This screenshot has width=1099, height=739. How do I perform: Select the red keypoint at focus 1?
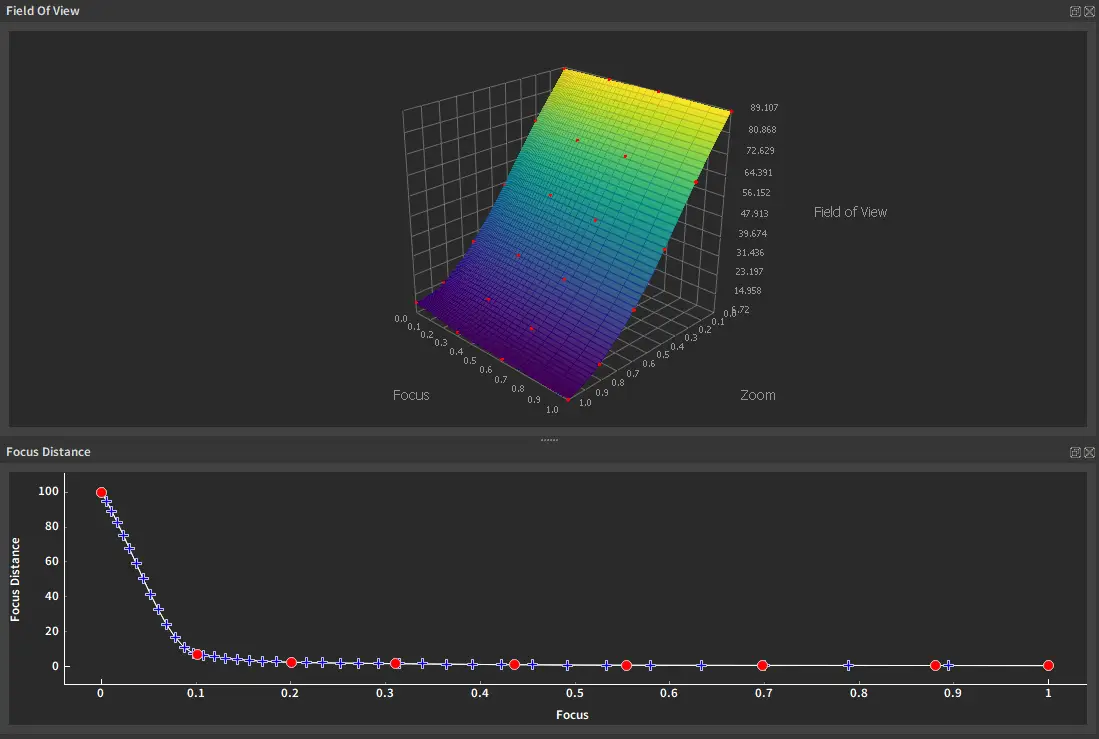[1048, 665]
